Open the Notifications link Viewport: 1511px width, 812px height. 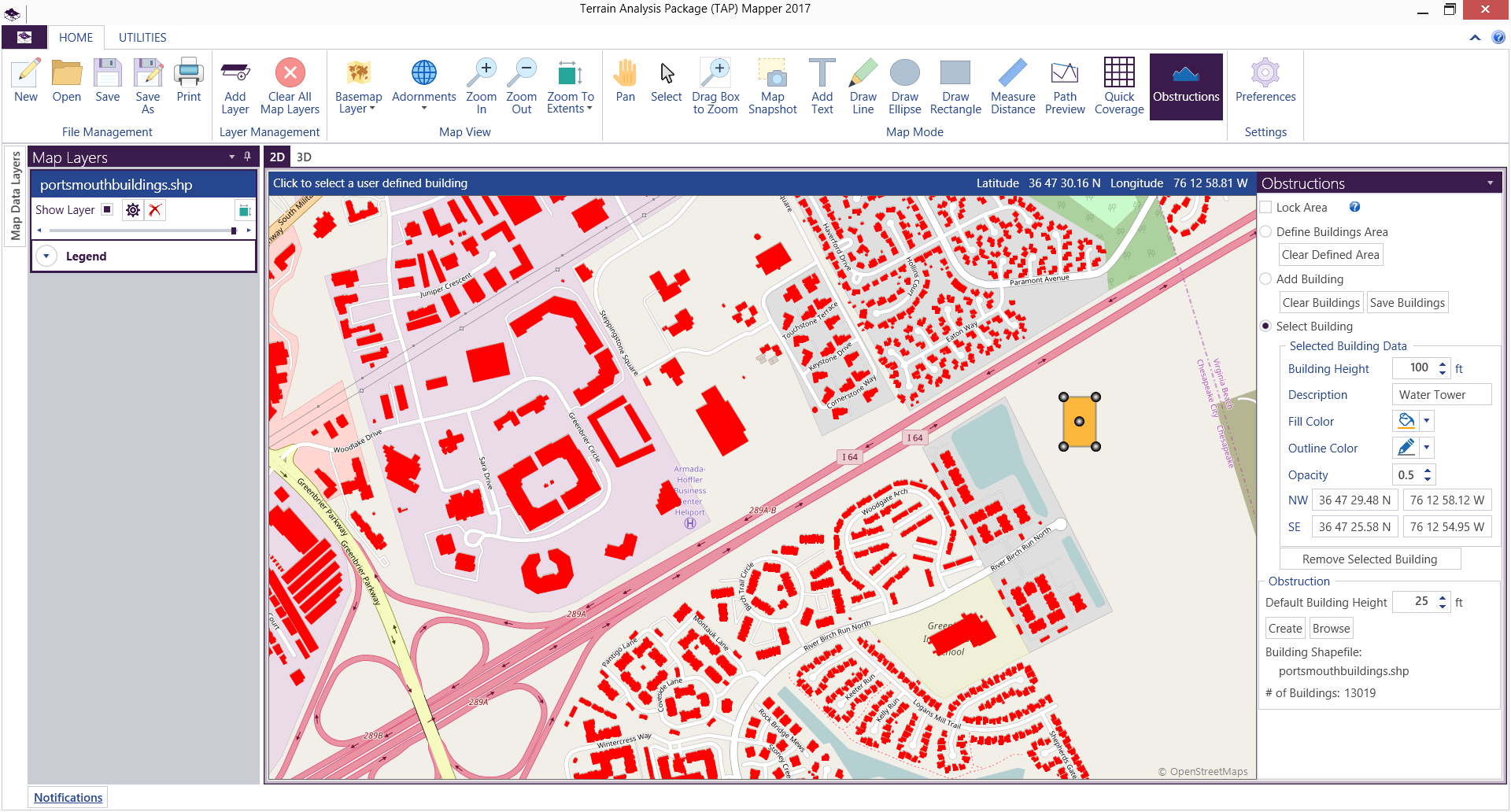pos(68,798)
